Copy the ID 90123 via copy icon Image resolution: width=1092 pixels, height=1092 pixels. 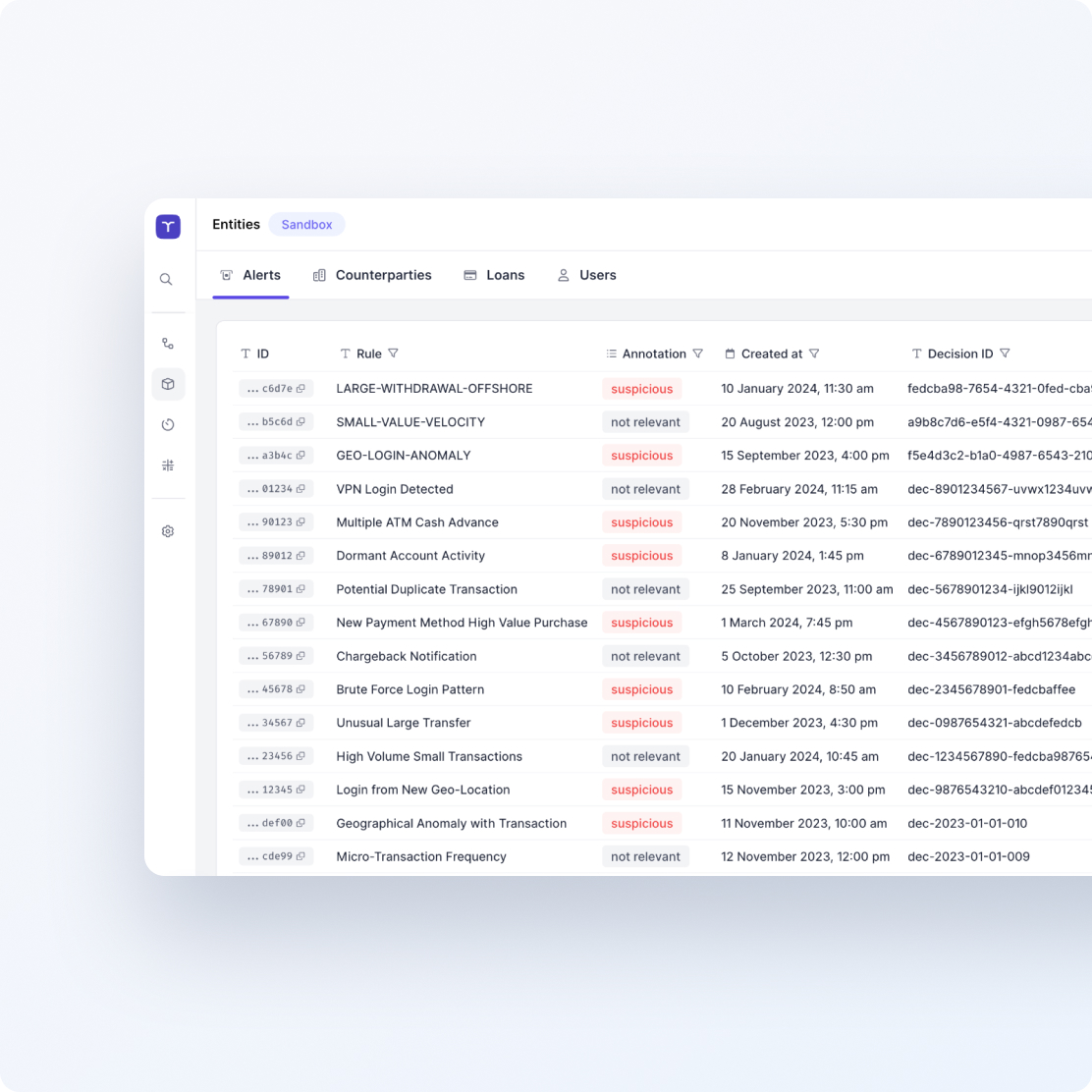[300, 522]
